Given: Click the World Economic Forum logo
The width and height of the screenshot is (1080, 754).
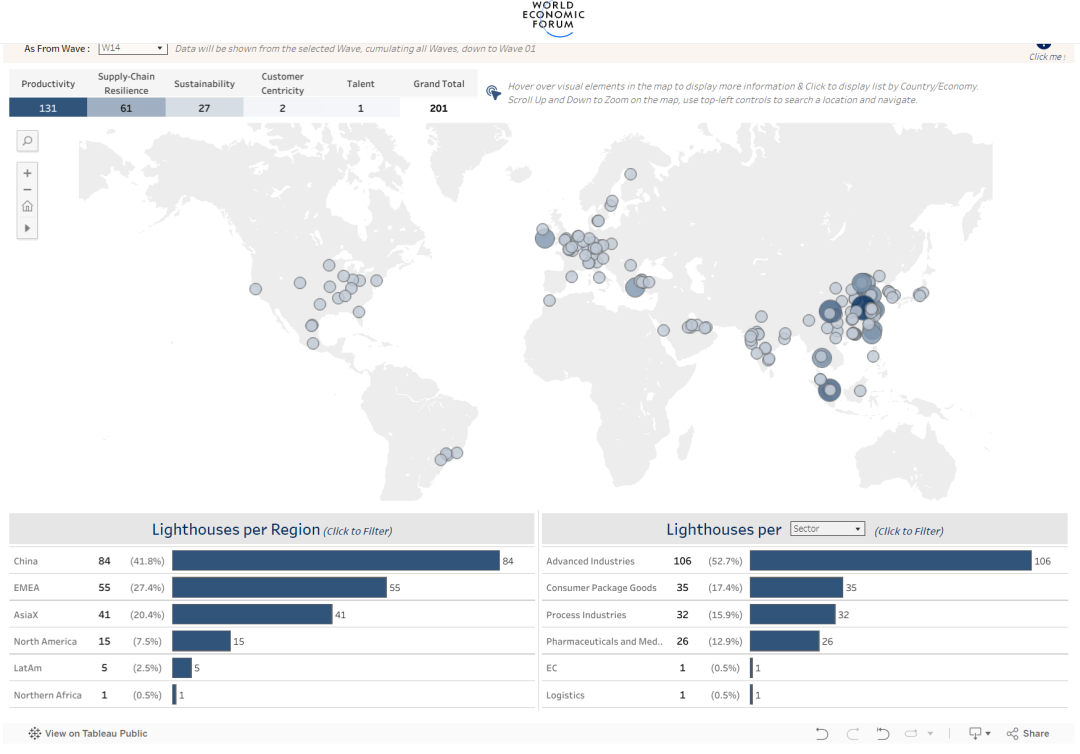Looking at the screenshot, I should pos(553,19).
